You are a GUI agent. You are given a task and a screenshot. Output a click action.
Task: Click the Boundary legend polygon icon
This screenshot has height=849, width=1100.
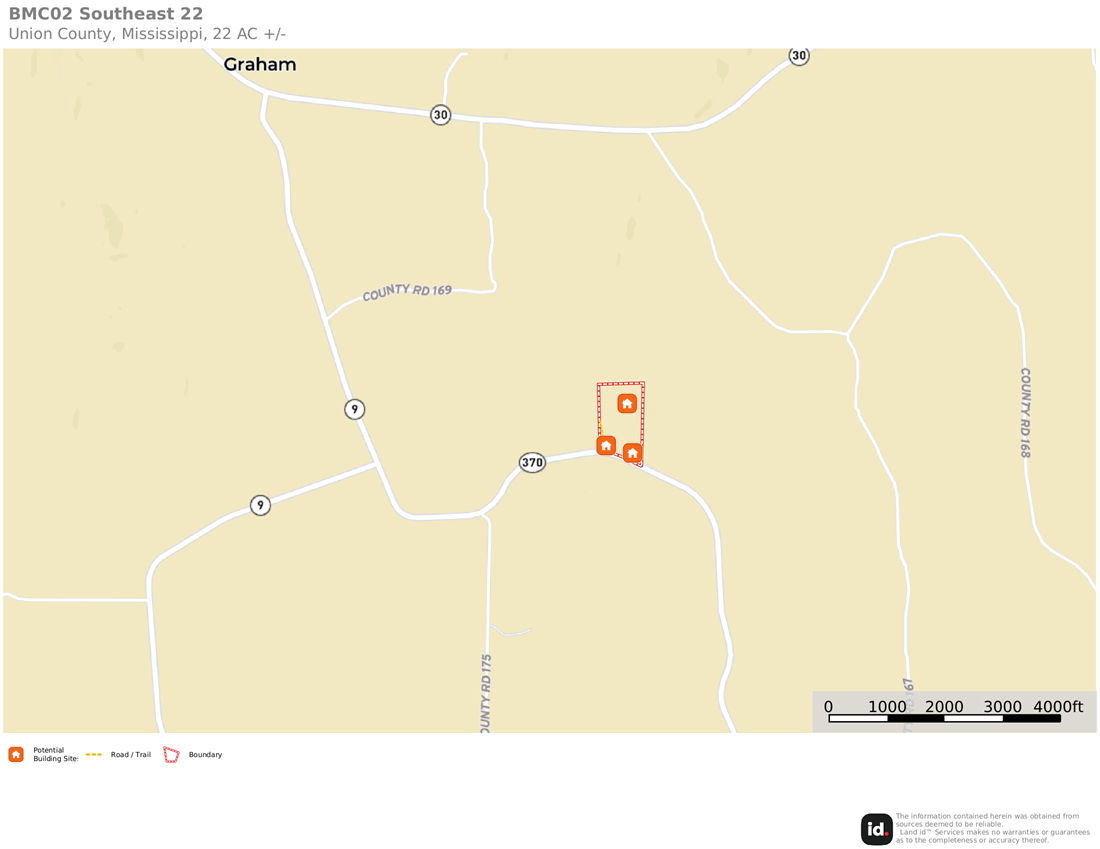click(171, 755)
